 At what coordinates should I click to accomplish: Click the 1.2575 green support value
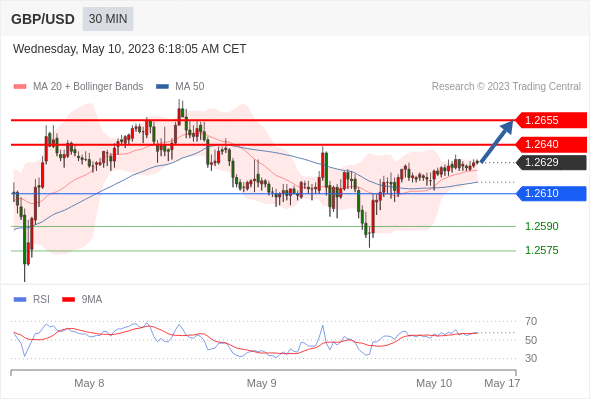(x=541, y=251)
